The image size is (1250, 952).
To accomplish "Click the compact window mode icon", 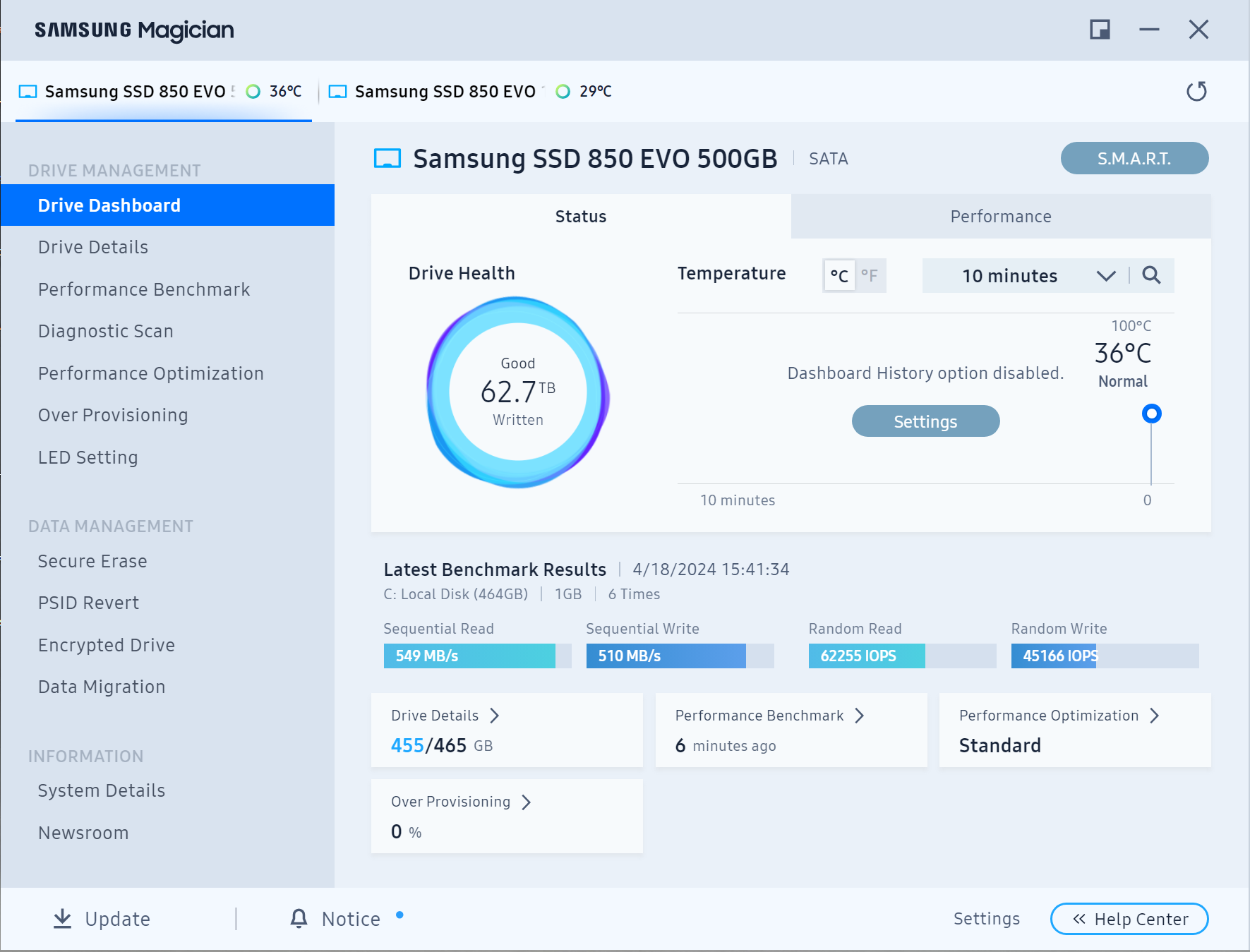I will pyautogui.click(x=1100, y=30).
